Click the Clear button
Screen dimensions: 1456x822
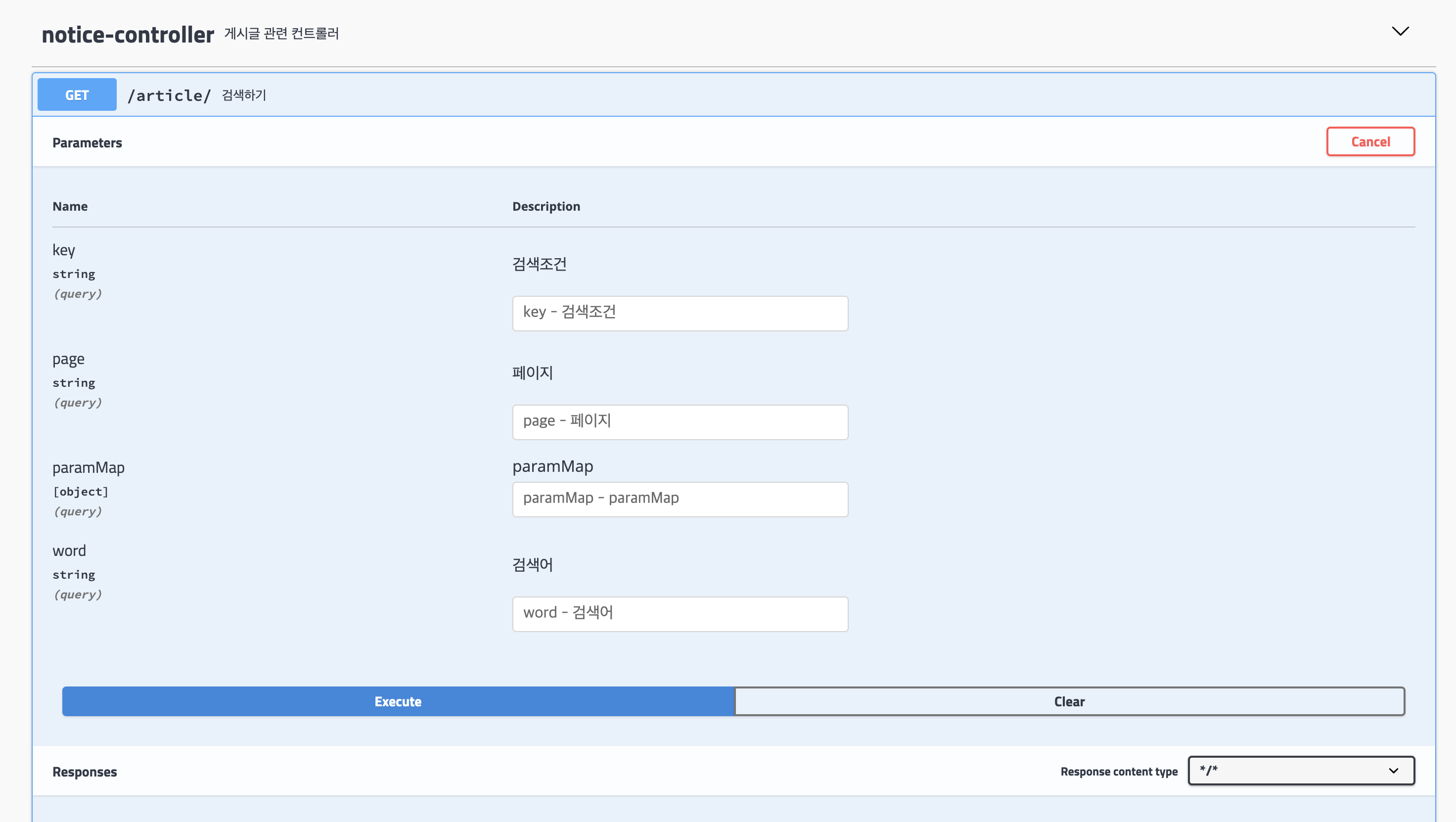[1069, 701]
